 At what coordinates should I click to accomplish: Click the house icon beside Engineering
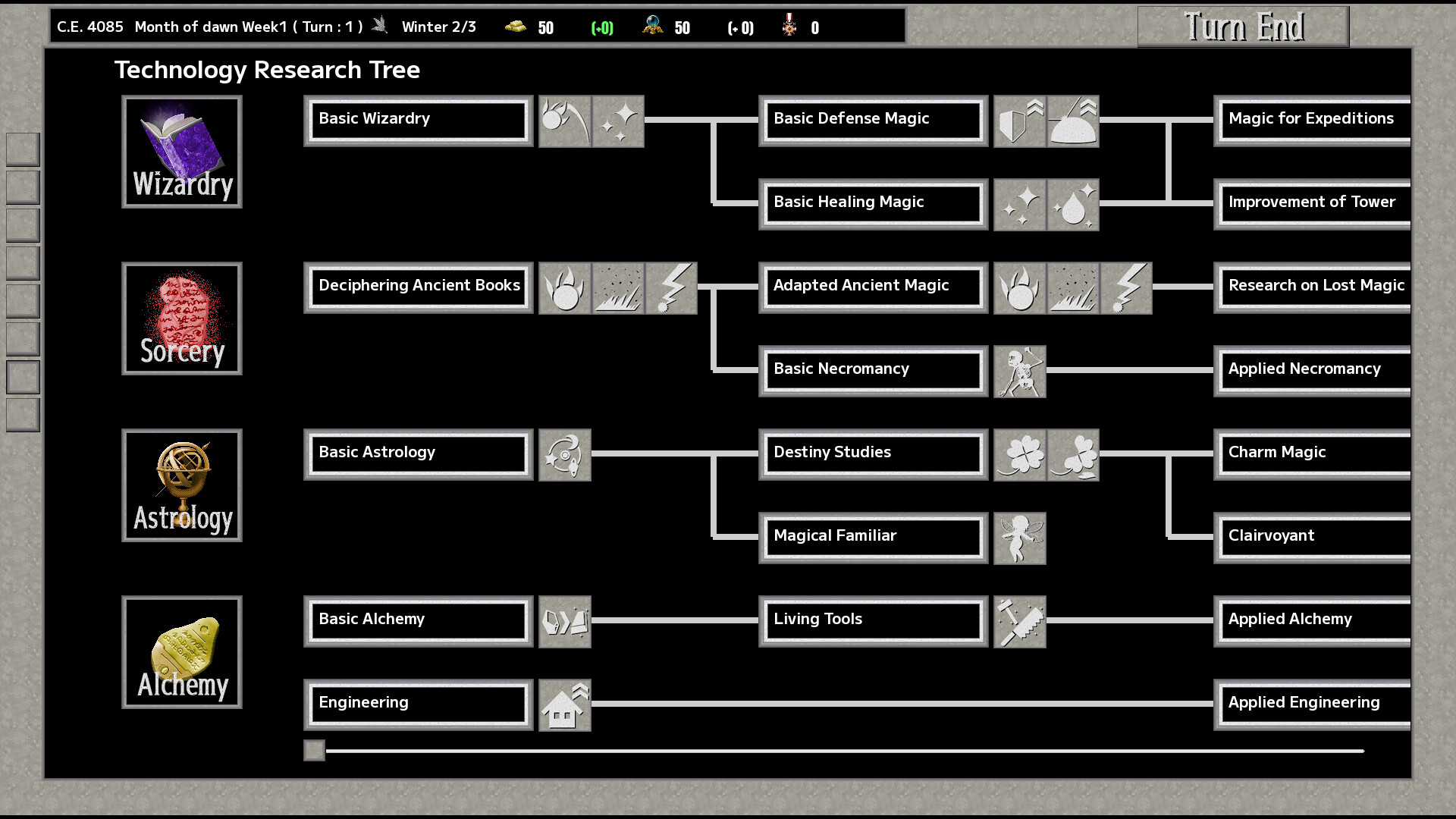565,705
